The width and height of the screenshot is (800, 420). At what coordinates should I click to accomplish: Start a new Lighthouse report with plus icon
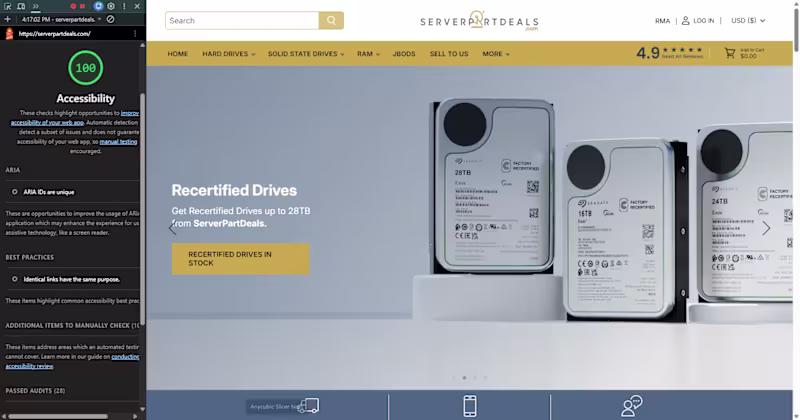(7, 19)
